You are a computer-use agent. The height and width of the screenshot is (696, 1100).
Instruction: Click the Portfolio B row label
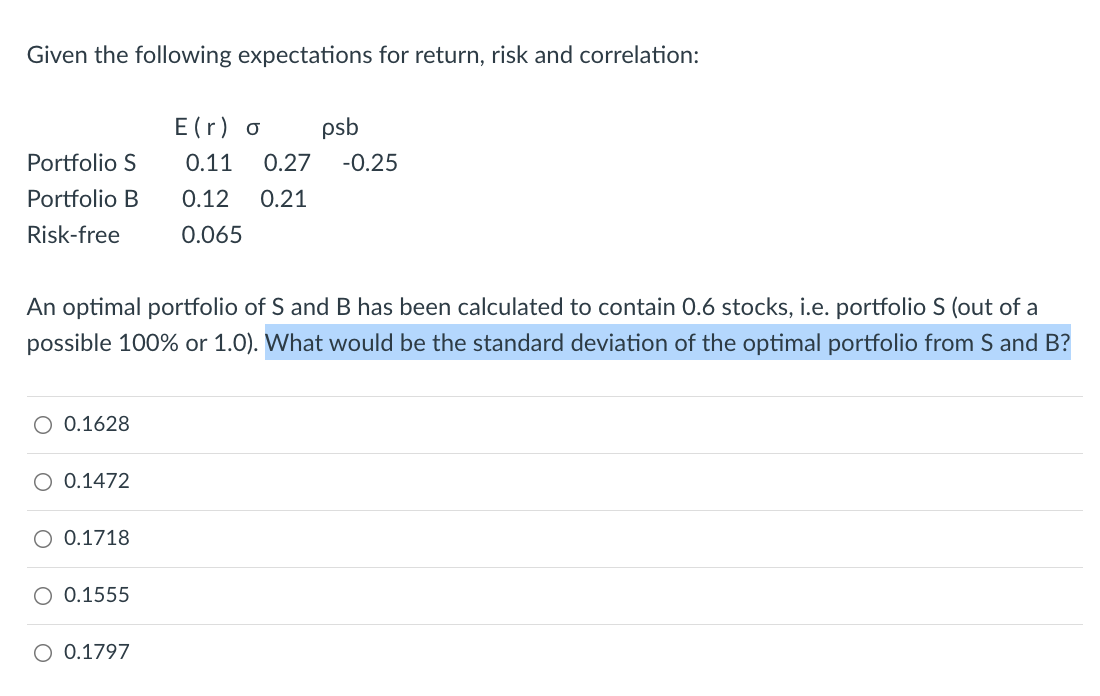(81, 199)
